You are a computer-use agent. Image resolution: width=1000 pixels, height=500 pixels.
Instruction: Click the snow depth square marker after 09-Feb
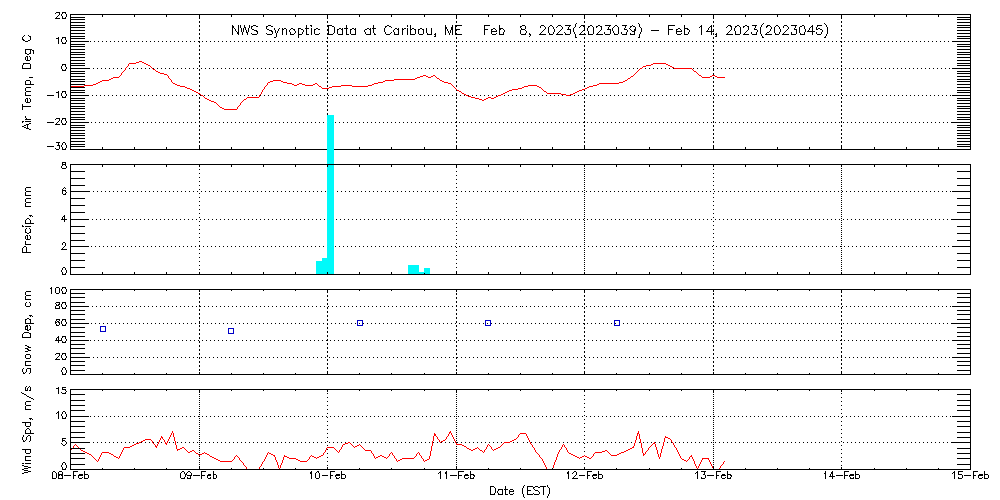pos(231,331)
